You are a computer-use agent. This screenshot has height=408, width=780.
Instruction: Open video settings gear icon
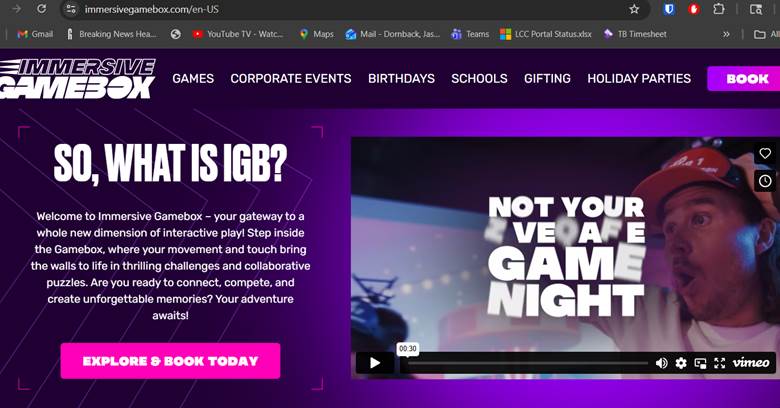click(681, 363)
